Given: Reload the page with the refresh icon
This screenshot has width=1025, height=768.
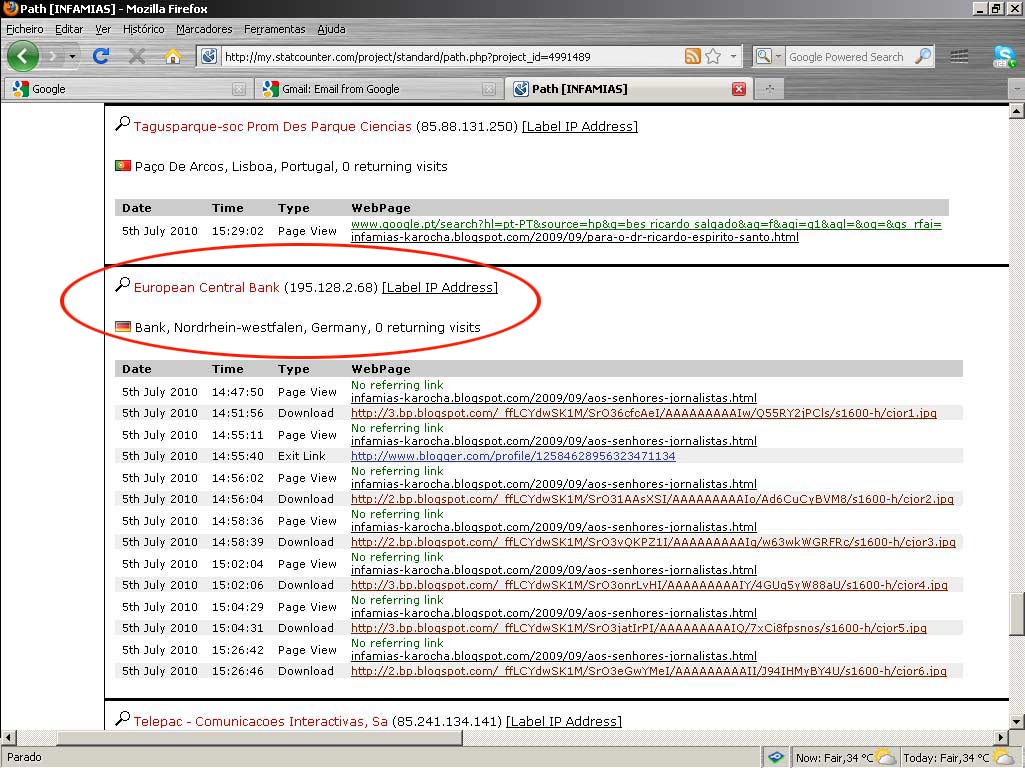Looking at the screenshot, I should [101, 56].
